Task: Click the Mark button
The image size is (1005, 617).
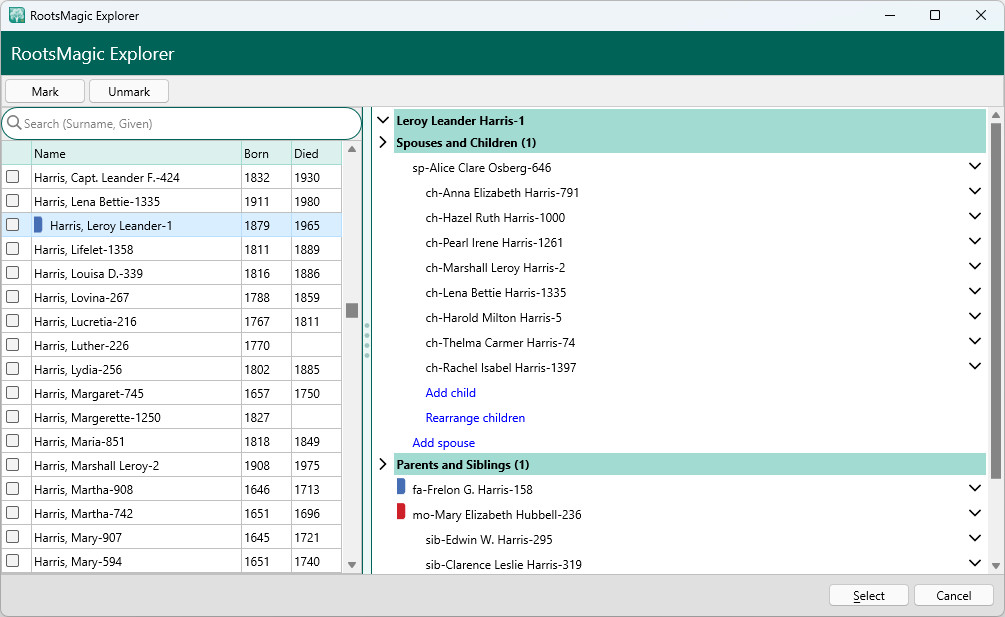Action: point(45,91)
